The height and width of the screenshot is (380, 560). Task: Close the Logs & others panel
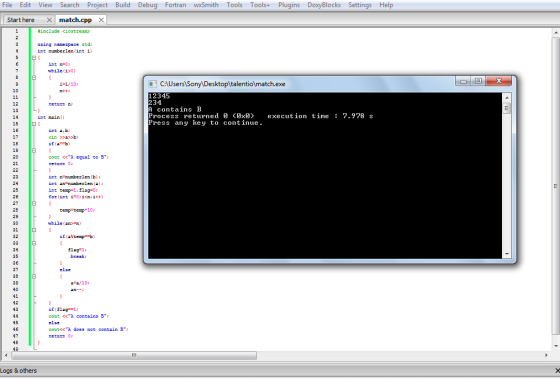coord(557,371)
